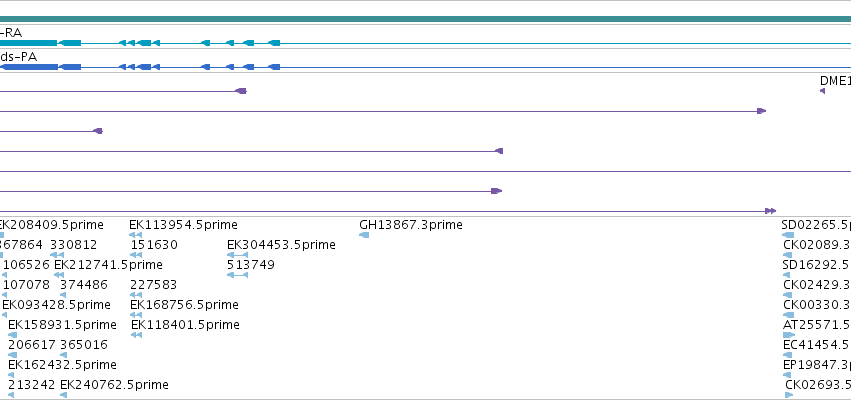
Task: Select the spliced glyph under 513749
Action: [x=237, y=275]
